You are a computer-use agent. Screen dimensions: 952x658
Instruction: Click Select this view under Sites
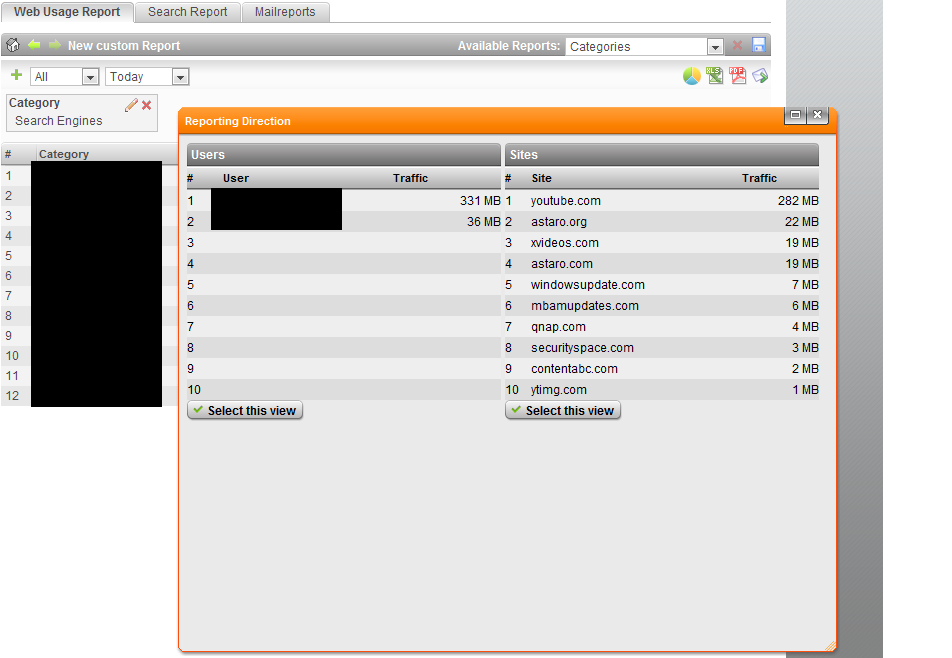pos(563,411)
